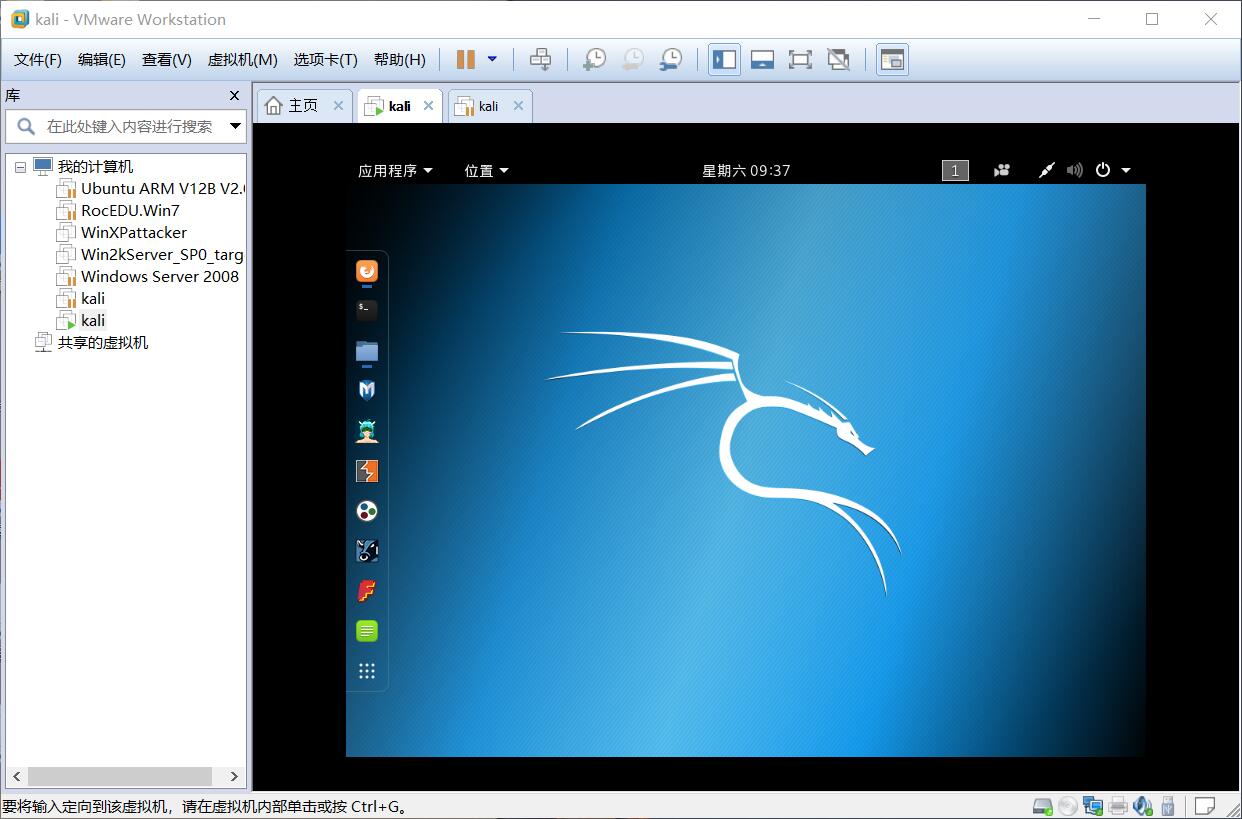The width and height of the screenshot is (1242, 819).
Task: Click the network adapter status bar icon
Action: coord(1093,806)
